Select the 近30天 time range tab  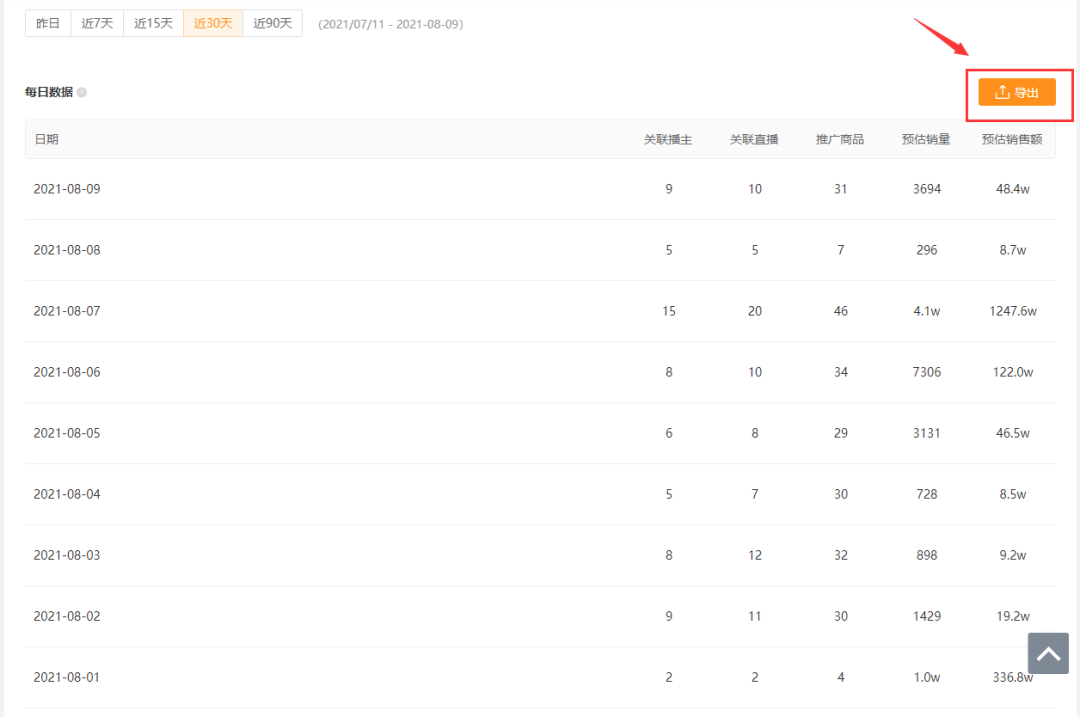(x=213, y=23)
